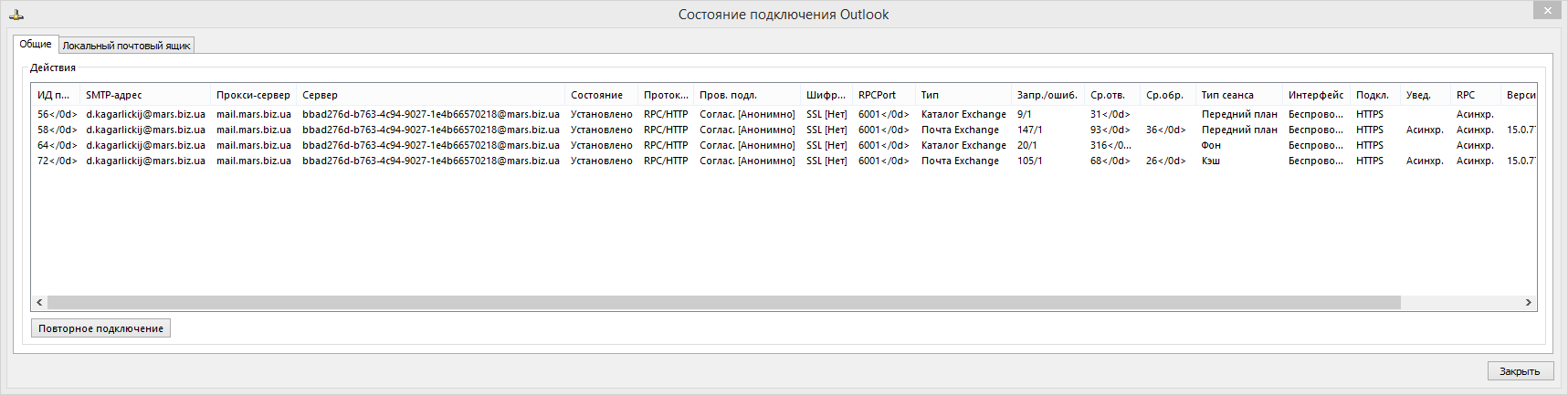Switch to the Общие tab
The width and height of the screenshot is (1568, 395).
coord(36,44)
